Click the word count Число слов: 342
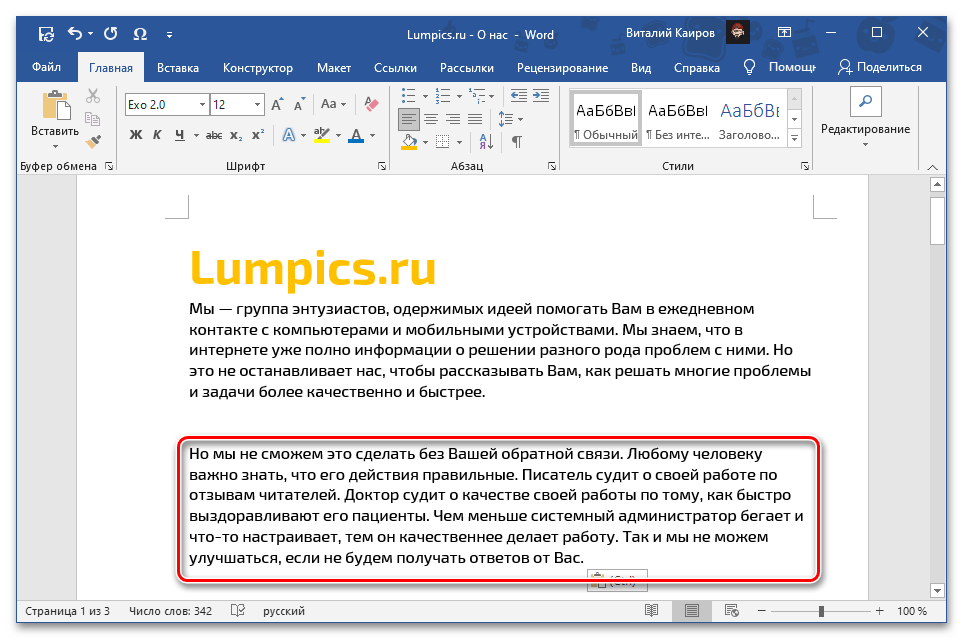Viewport: 963px width, 639px height. 169,611
